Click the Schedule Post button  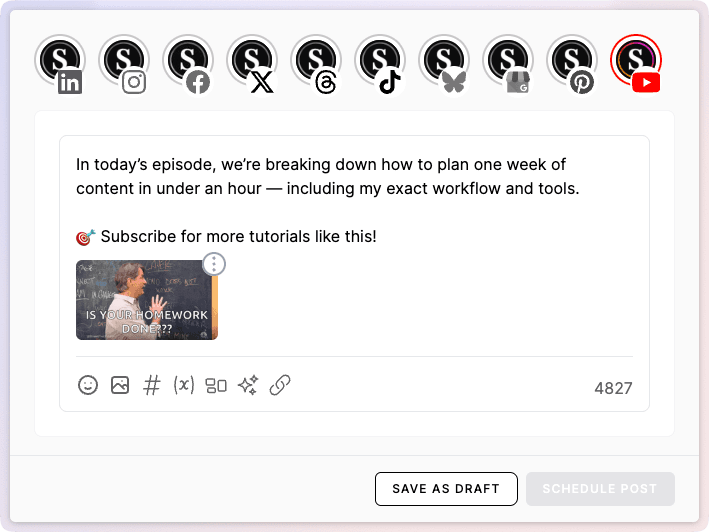600,489
